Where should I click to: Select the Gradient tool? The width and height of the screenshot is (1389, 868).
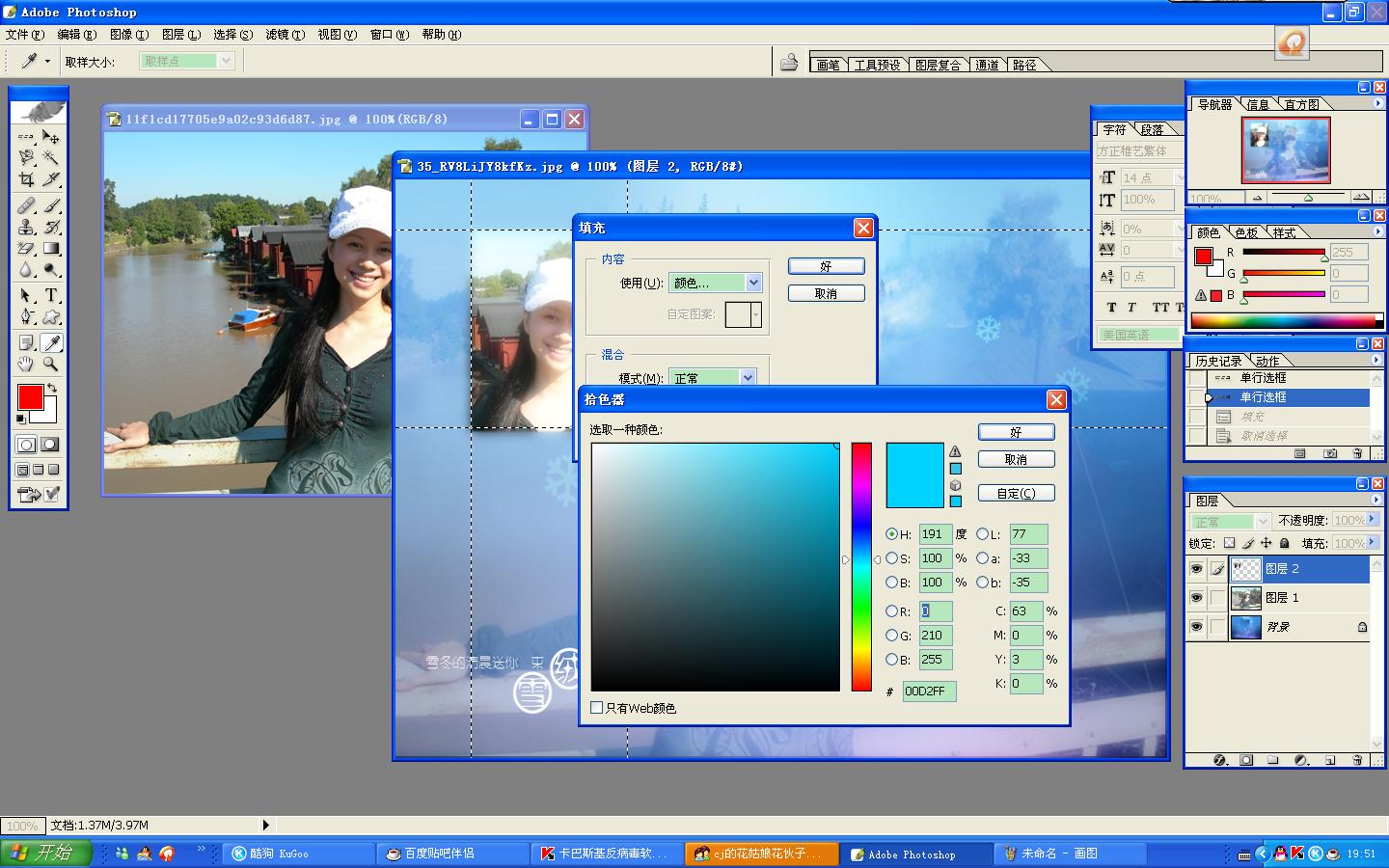point(51,248)
